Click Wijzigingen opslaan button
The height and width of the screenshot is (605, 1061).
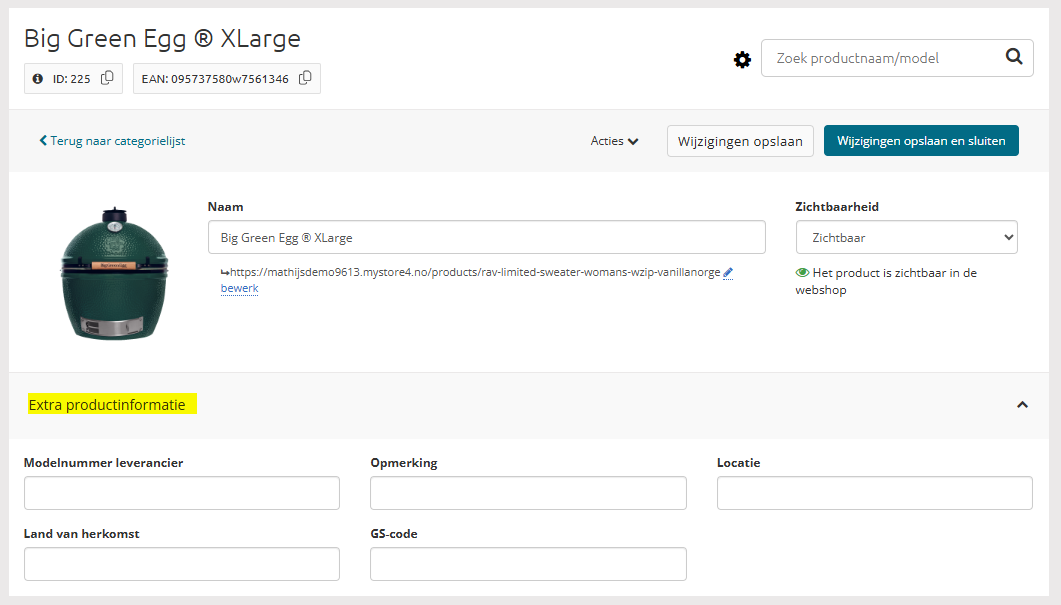click(x=740, y=141)
